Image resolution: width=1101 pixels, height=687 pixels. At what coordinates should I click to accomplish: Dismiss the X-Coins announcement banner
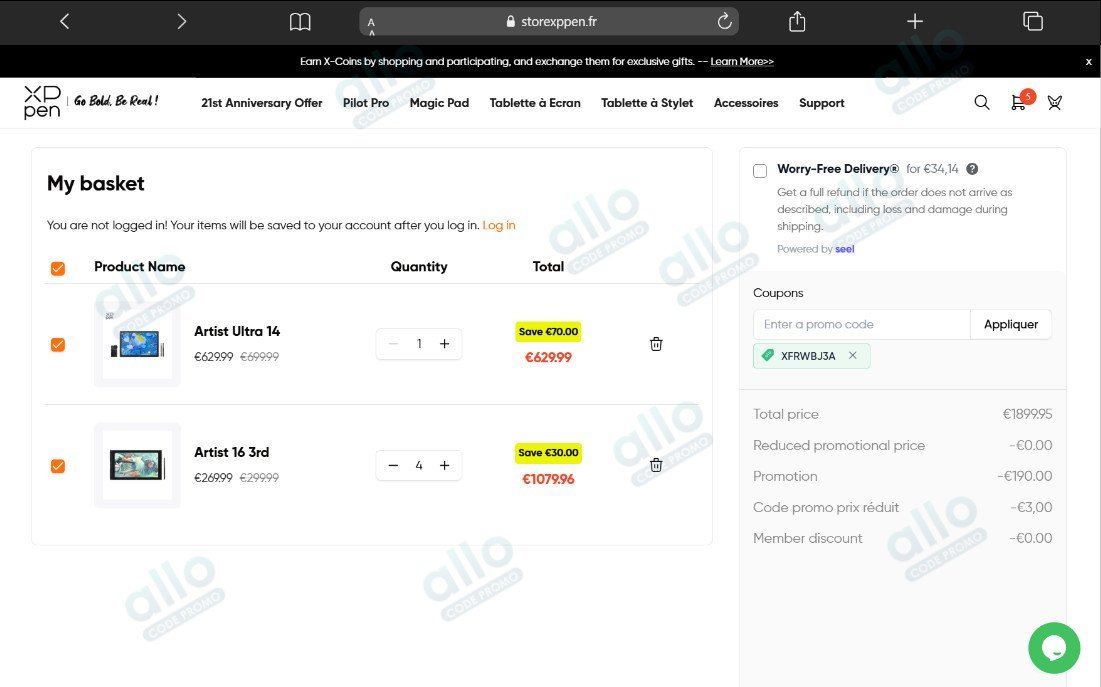pyautogui.click(x=1088, y=62)
